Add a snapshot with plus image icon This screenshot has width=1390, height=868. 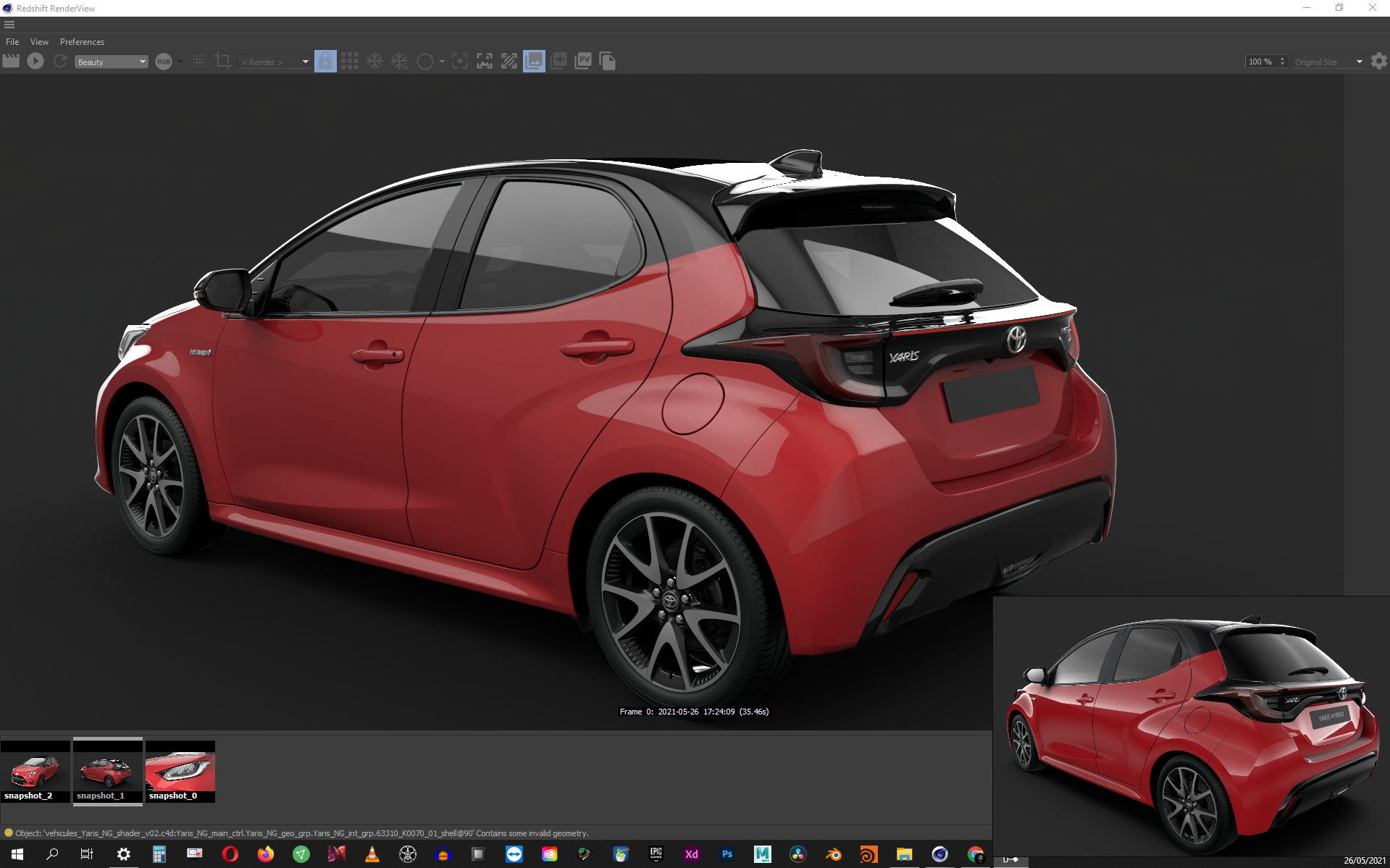(x=558, y=62)
